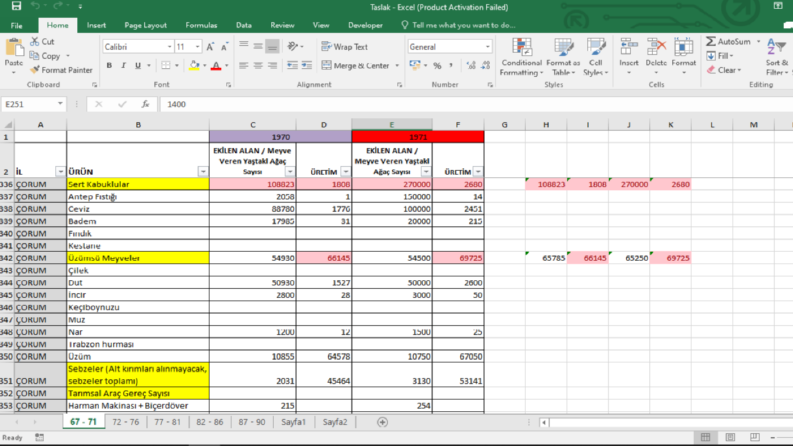Click the formula bar showing 1400

(475, 104)
